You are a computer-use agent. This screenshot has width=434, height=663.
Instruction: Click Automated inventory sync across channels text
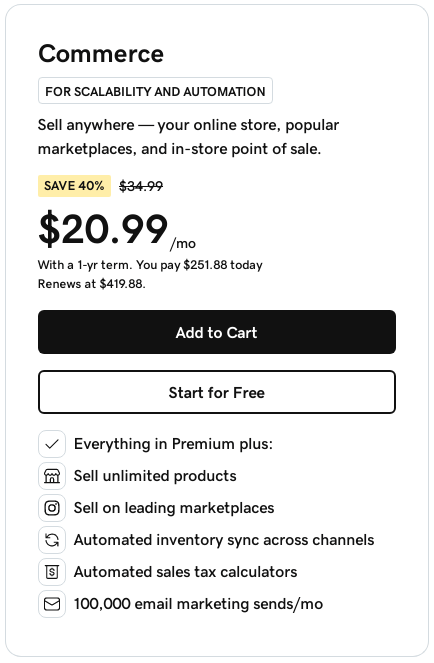click(x=224, y=540)
